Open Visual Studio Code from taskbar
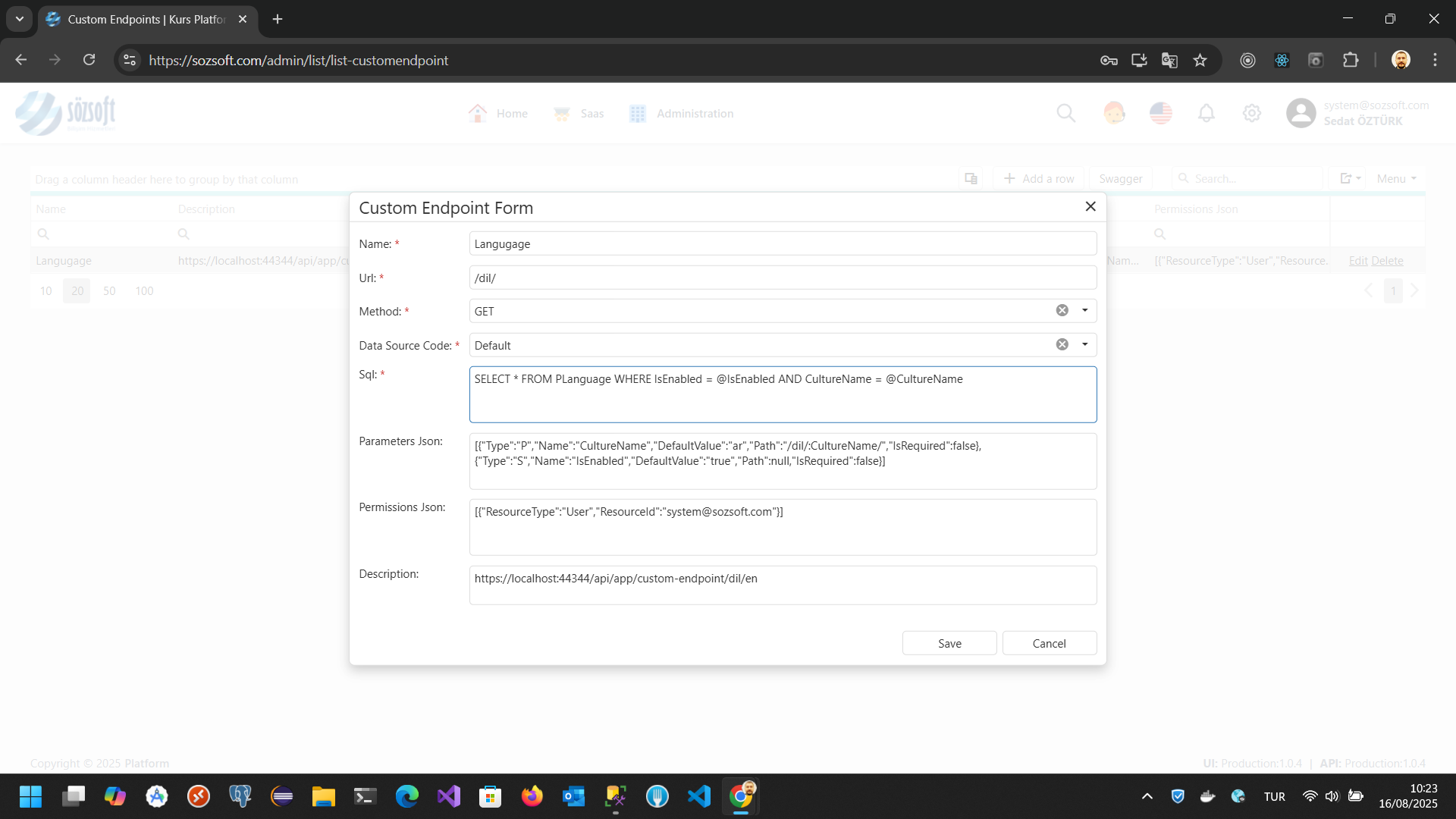 [x=699, y=796]
